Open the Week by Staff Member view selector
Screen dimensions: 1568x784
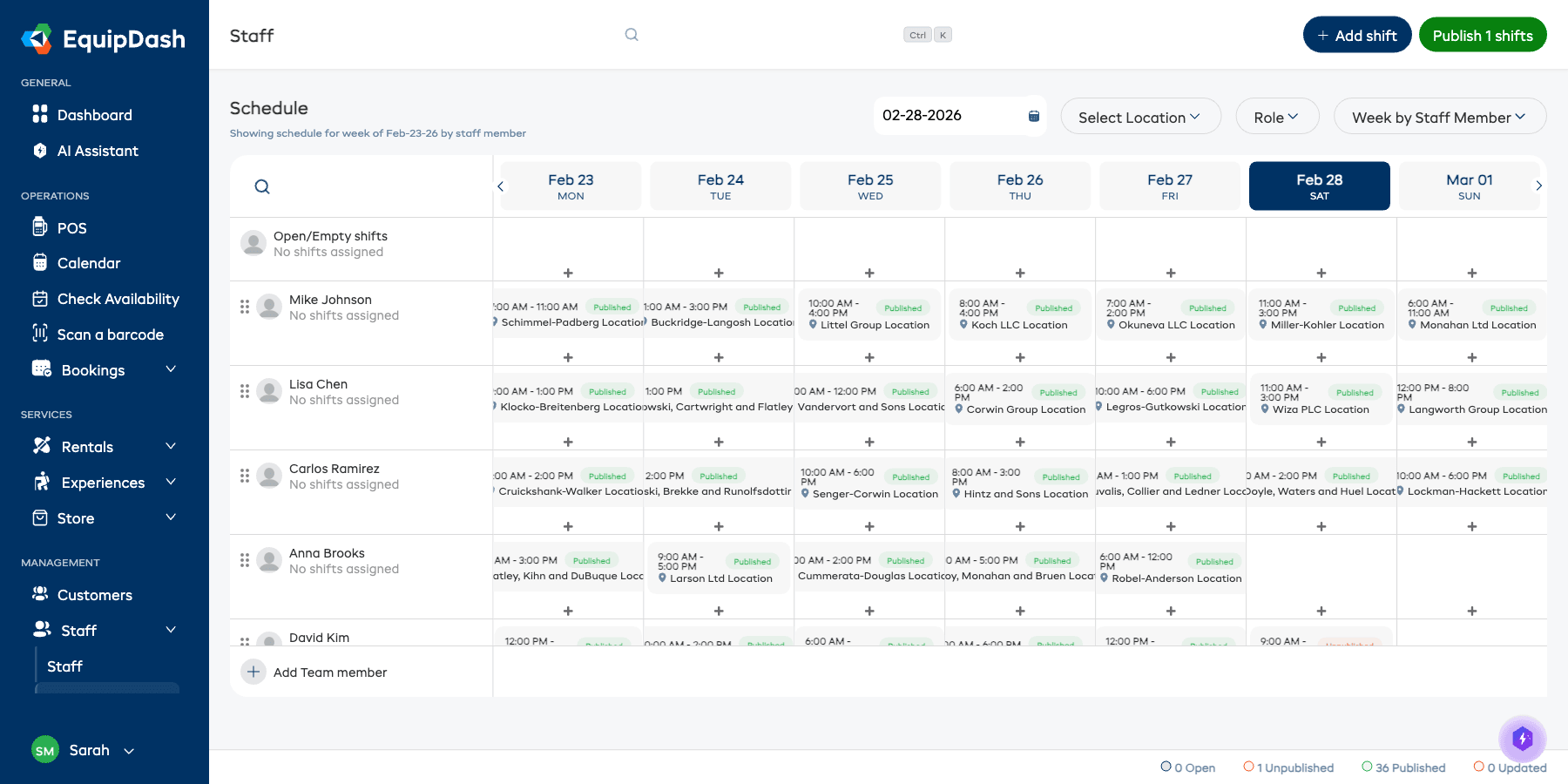(x=1439, y=116)
